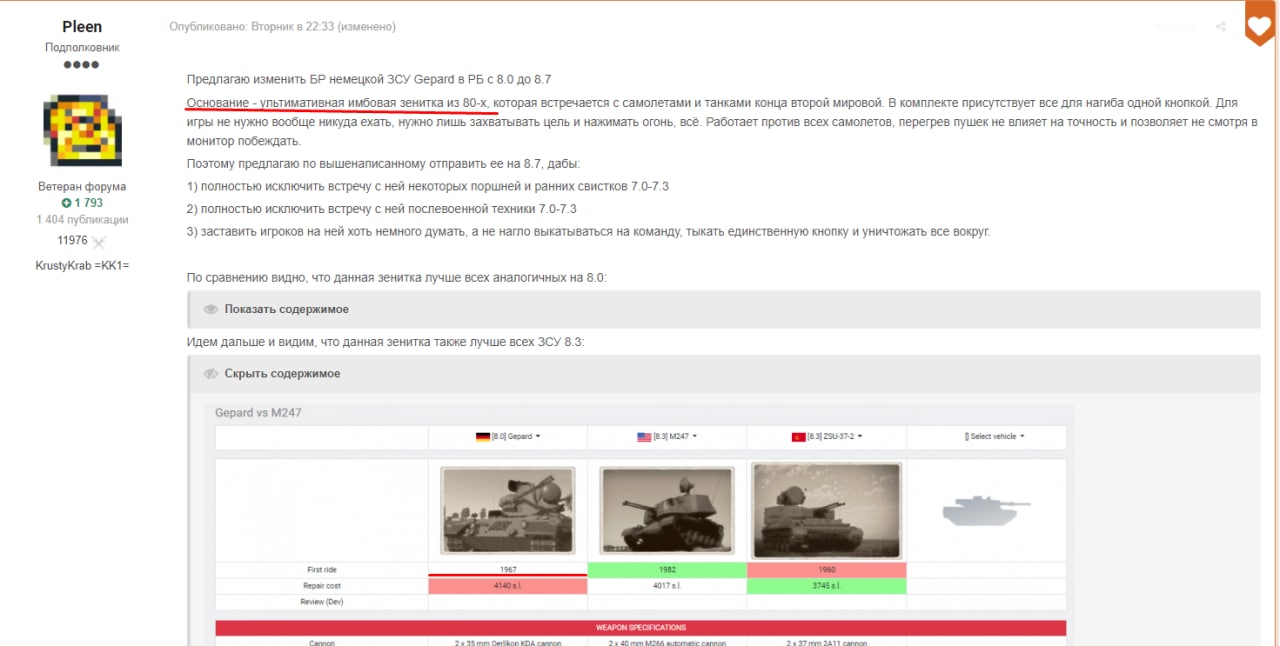
Task: Click the four rank dots under Подполковник
Action: click(x=82, y=65)
